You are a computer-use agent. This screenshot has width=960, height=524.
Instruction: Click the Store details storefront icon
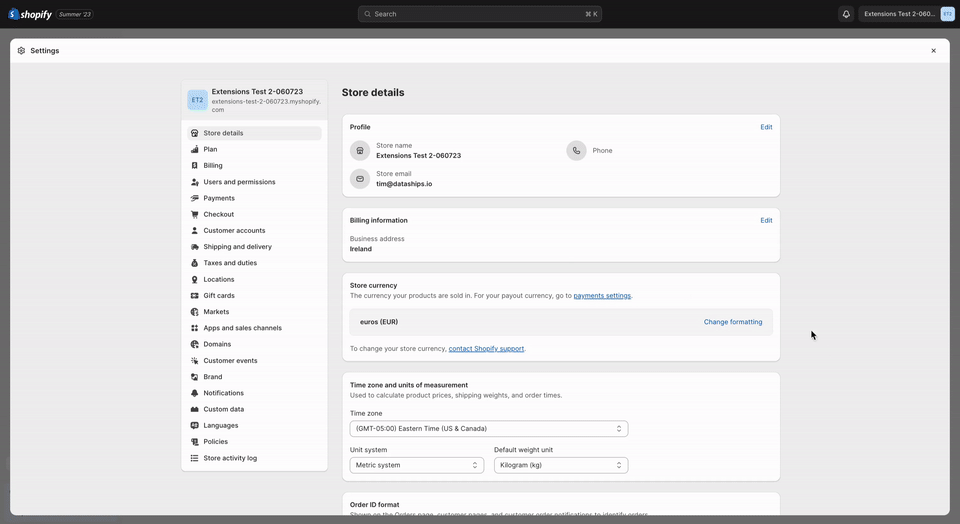point(195,133)
